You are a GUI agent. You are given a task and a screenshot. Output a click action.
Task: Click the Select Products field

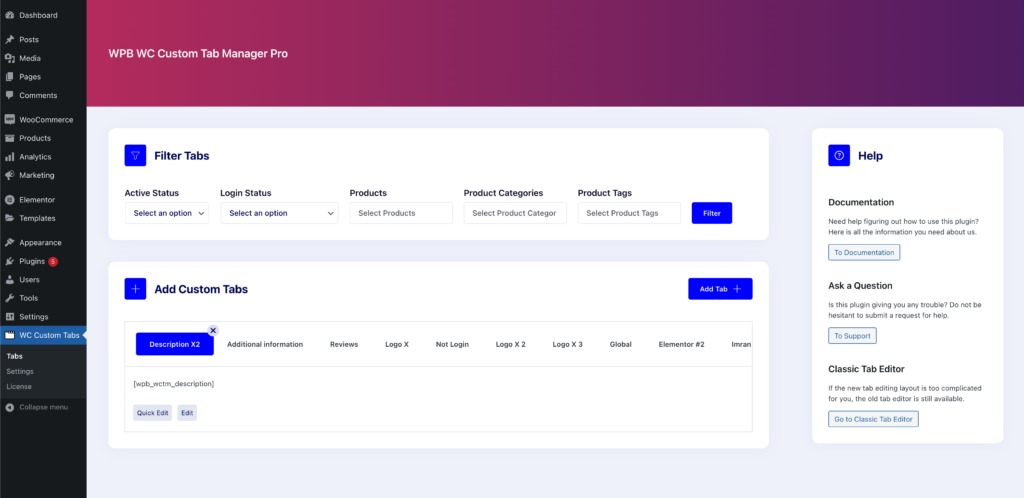point(401,213)
